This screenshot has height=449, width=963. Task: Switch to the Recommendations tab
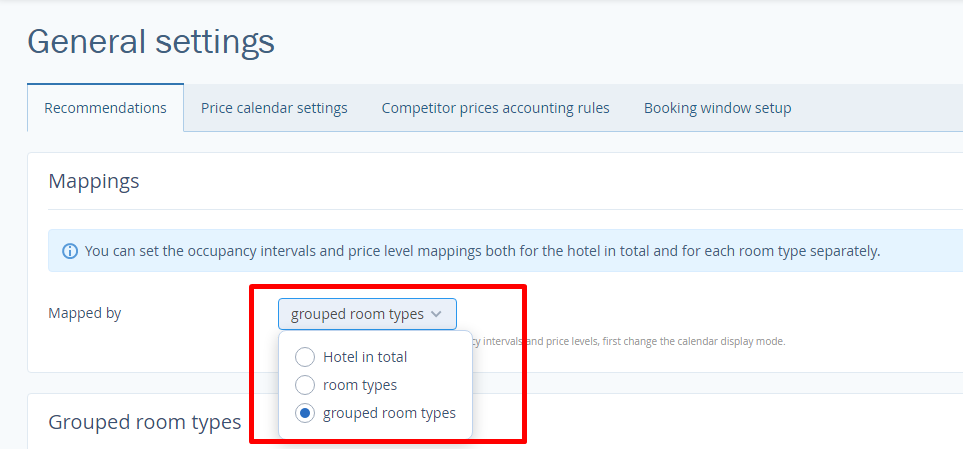[x=105, y=108]
